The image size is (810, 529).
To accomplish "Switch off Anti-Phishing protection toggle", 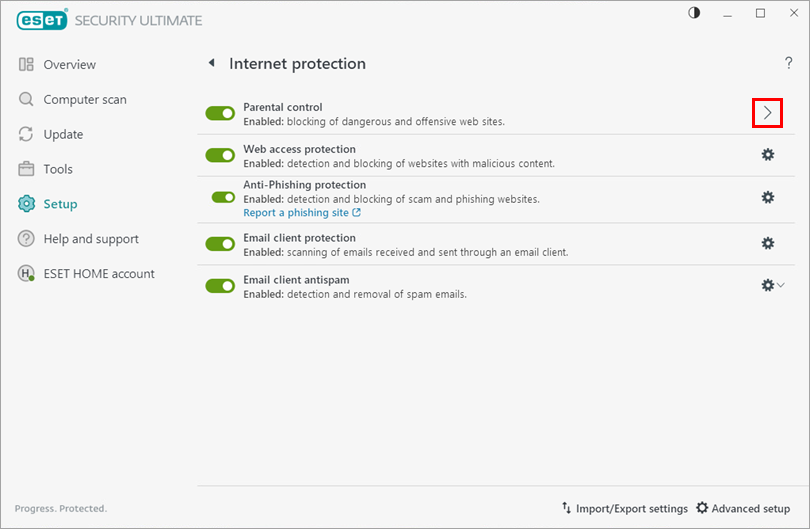I will point(223,198).
